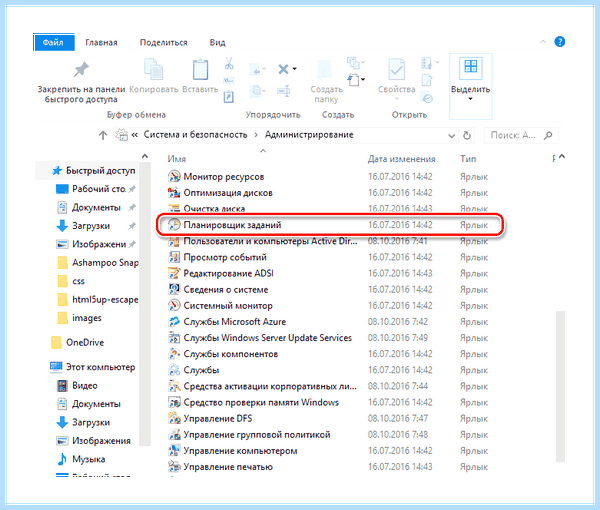The height and width of the screenshot is (510, 600).
Task: Click the Оптимизация дисков icon
Action: [174, 192]
